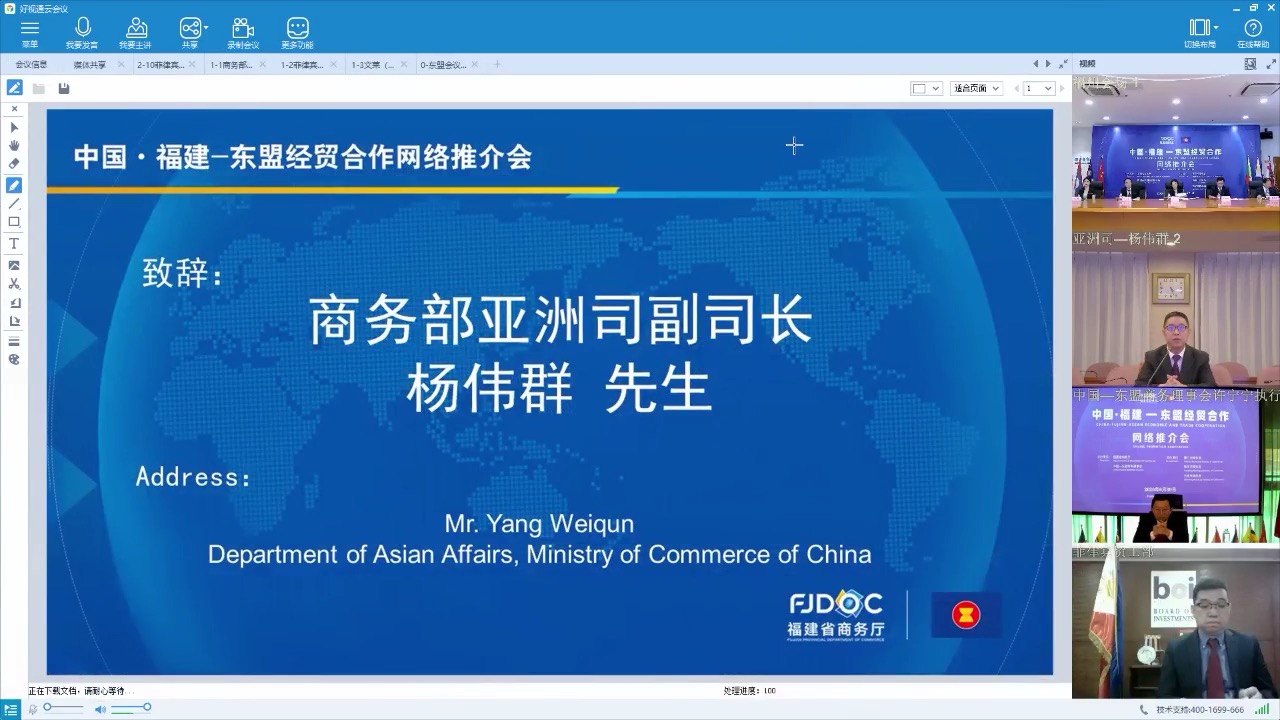Open 更多功能 more features

tap(297, 33)
